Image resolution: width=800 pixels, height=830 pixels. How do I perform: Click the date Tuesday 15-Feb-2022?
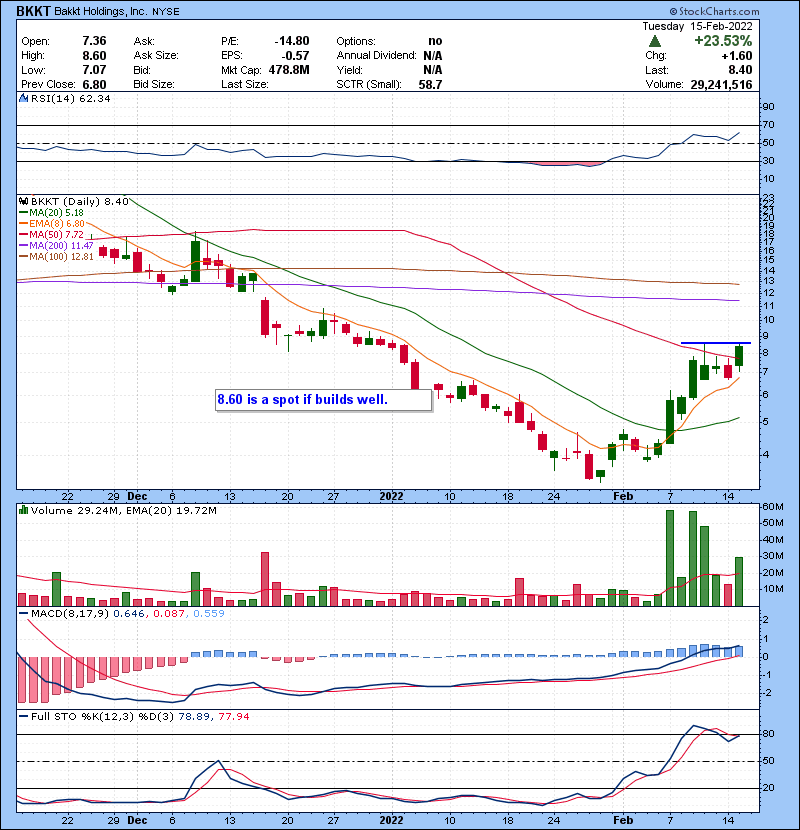(x=697, y=26)
